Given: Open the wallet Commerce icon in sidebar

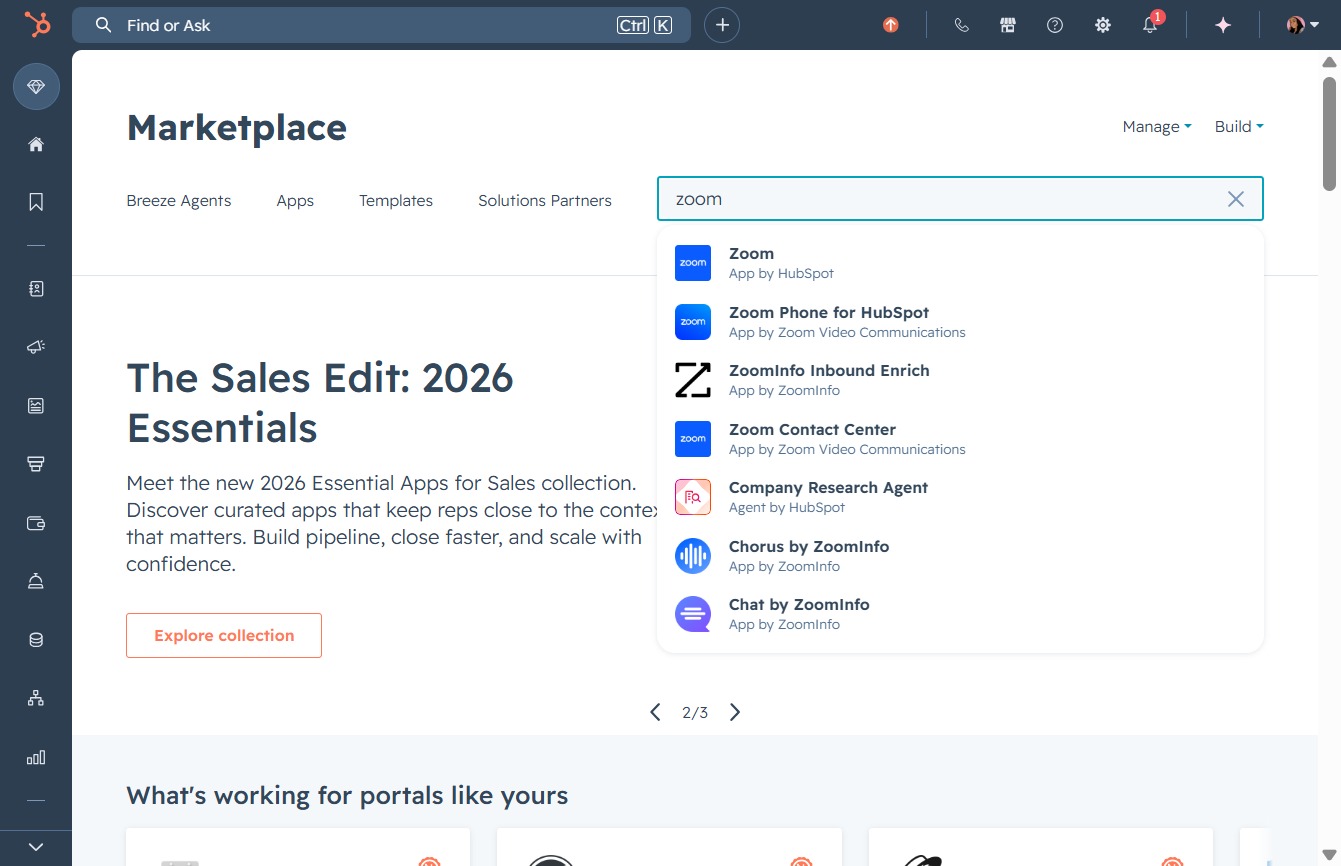Looking at the screenshot, I should (36, 523).
